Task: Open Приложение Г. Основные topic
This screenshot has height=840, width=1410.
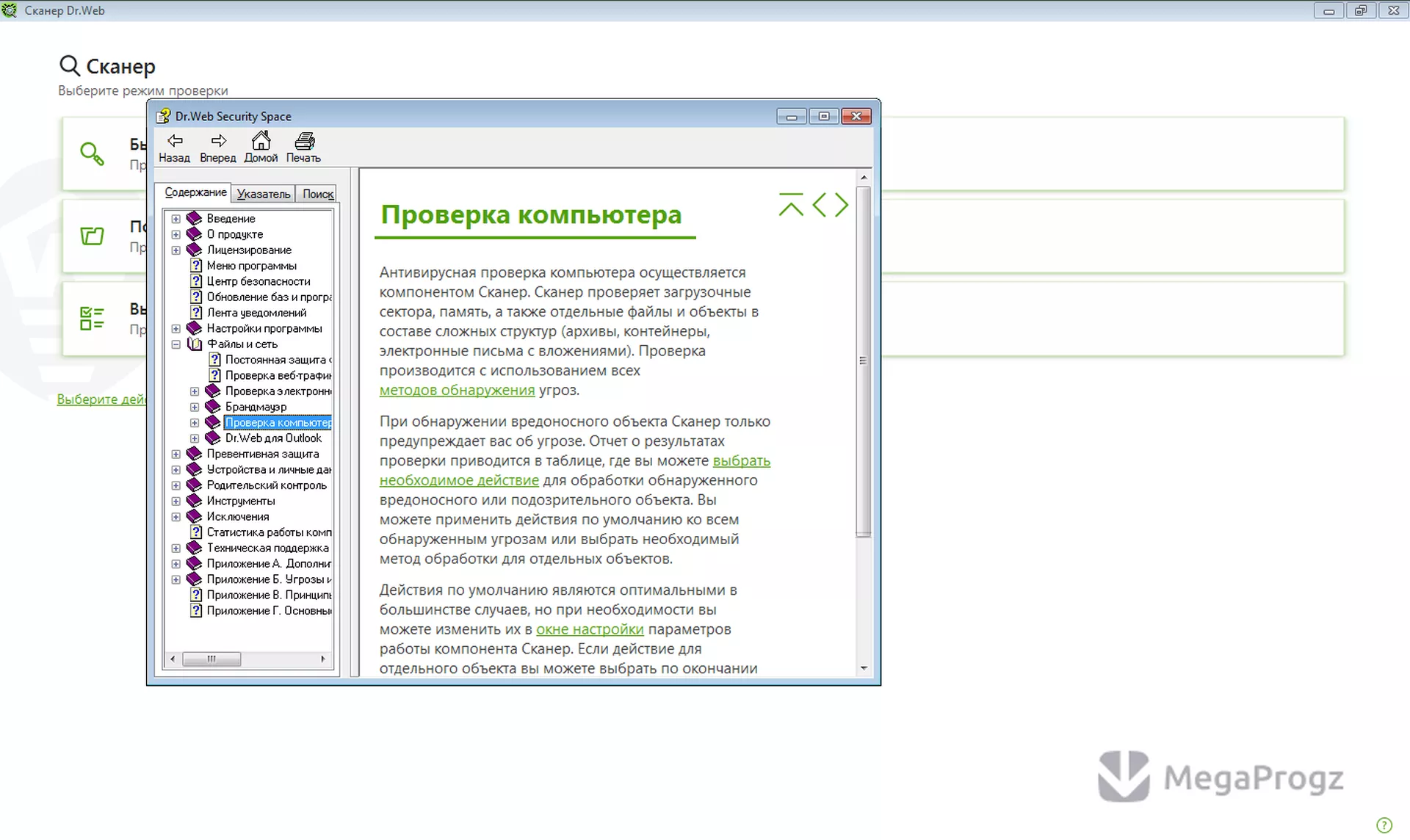Action: 269,611
